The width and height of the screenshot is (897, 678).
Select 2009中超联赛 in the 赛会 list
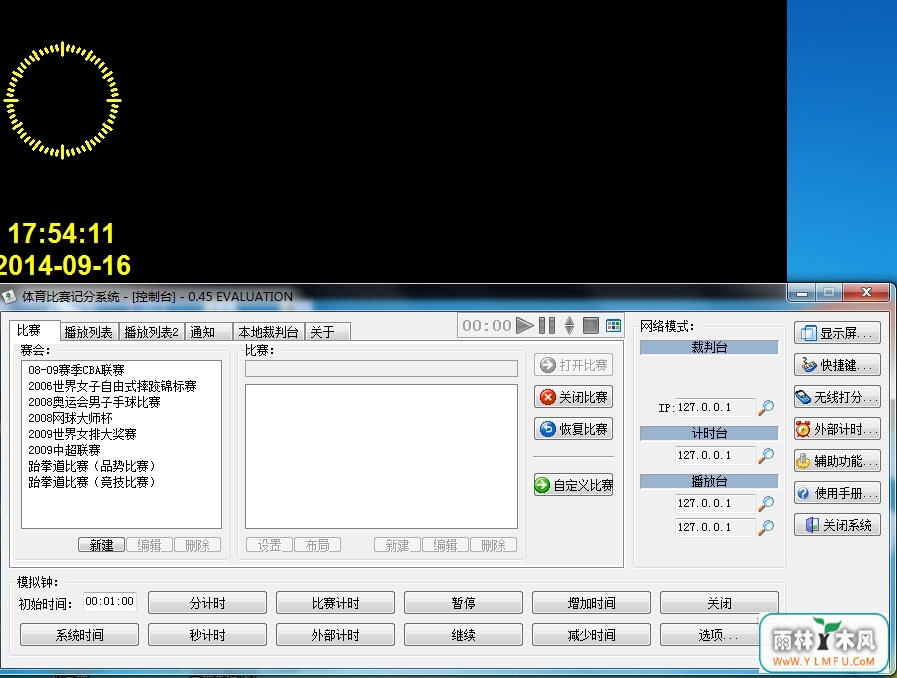(64, 450)
